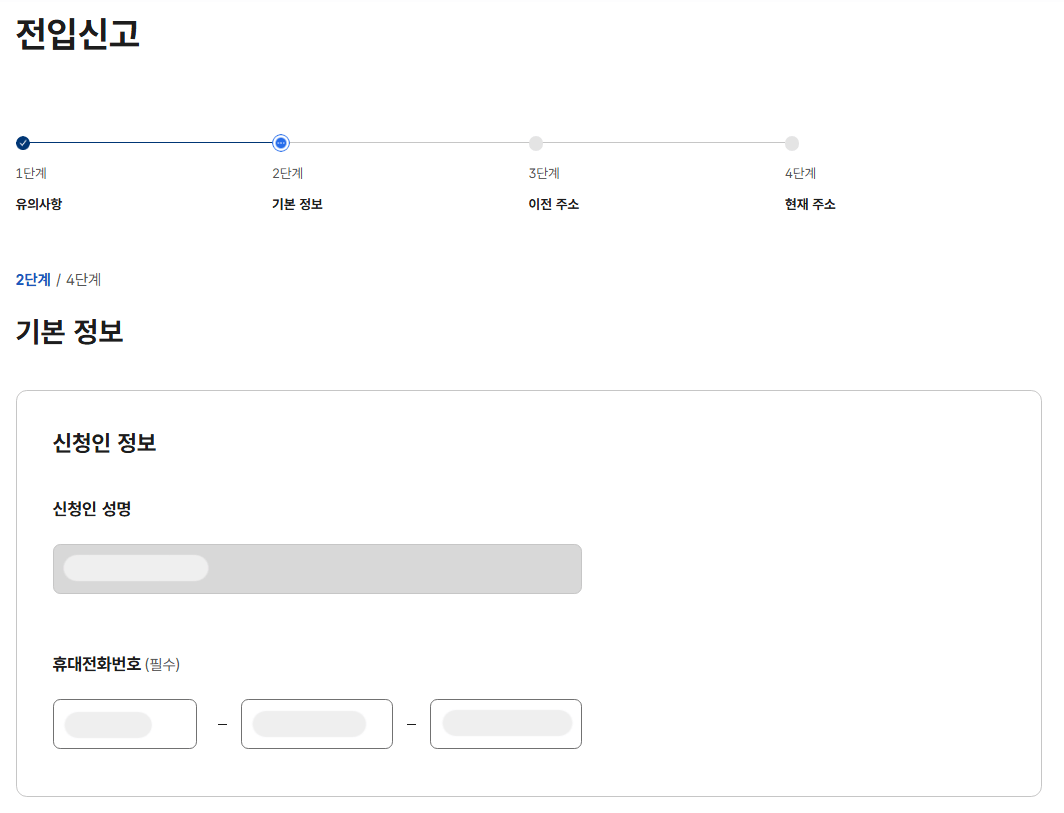Open the 2단계 breadcrumb link
1064x813 pixels.
point(30,280)
